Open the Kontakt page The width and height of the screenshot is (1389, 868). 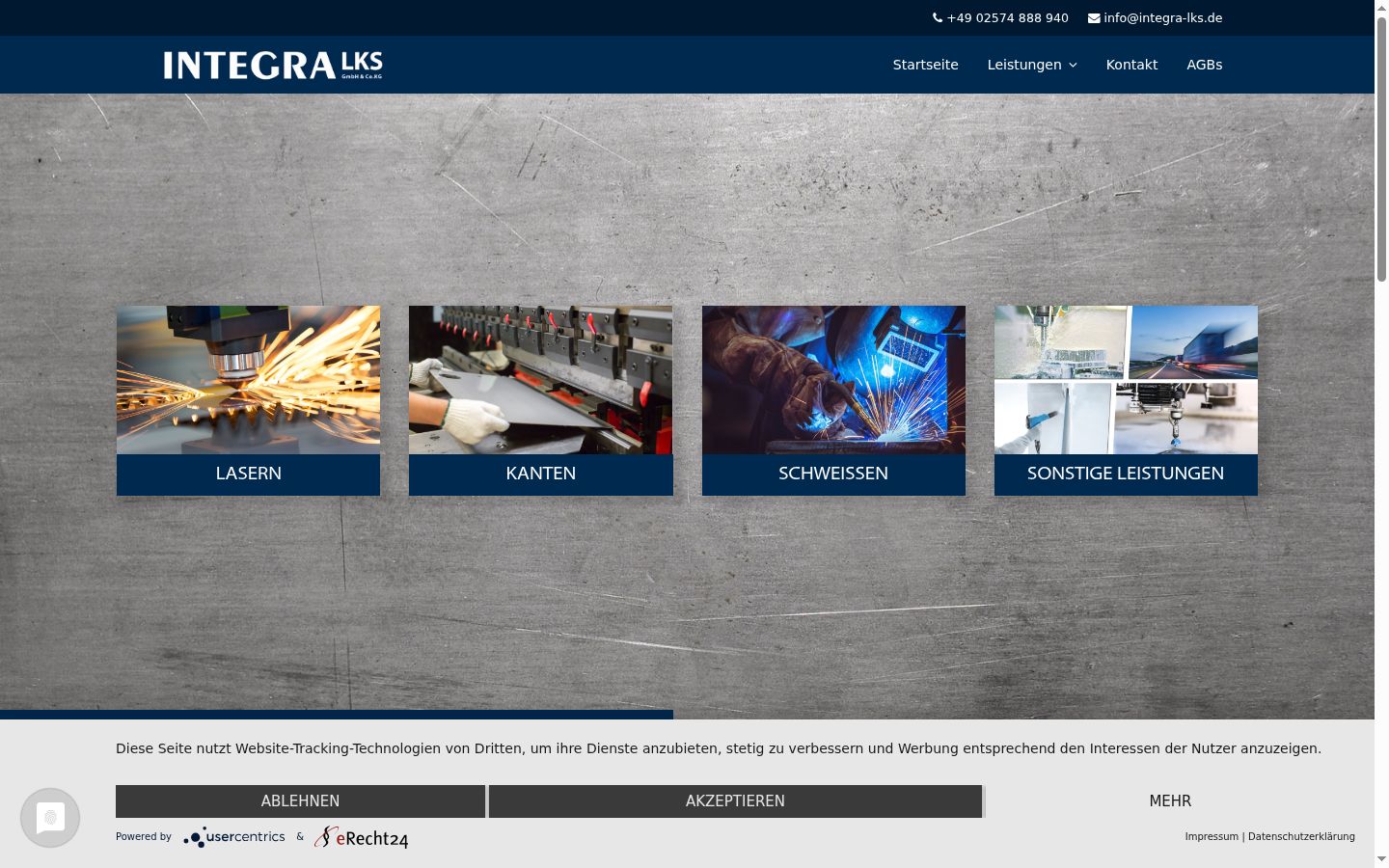(x=1131, y=65)
